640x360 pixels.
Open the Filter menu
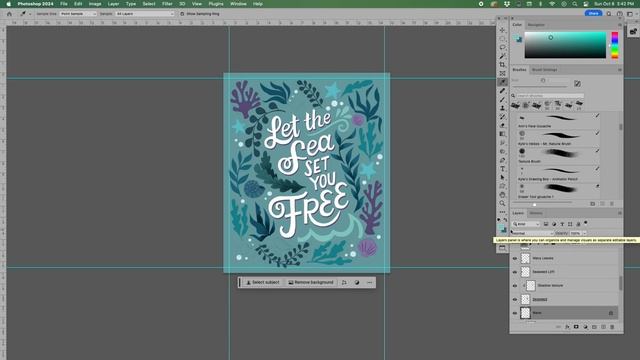[167, 4]
